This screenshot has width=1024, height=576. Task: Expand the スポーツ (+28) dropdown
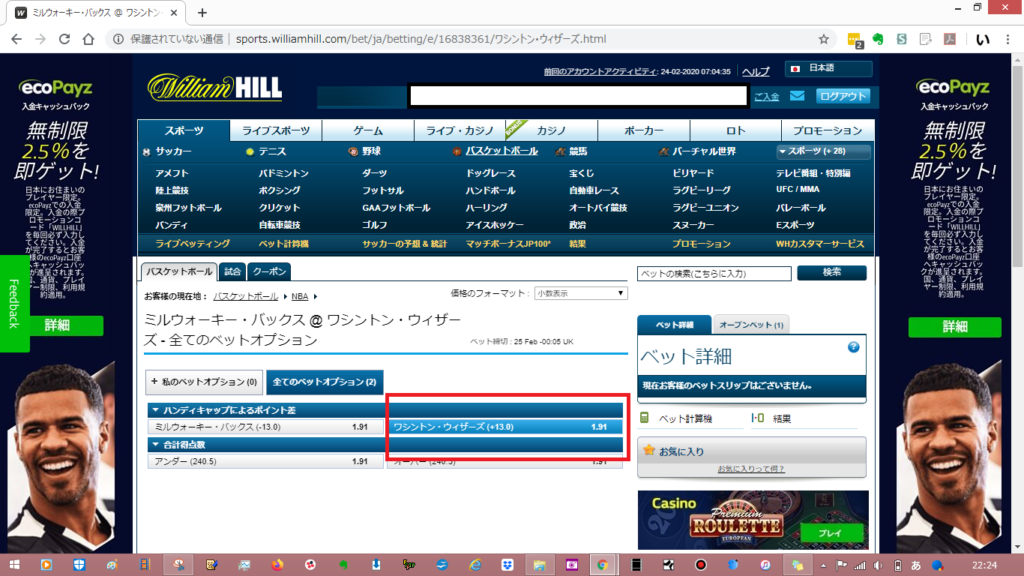(x=823, y=152)
